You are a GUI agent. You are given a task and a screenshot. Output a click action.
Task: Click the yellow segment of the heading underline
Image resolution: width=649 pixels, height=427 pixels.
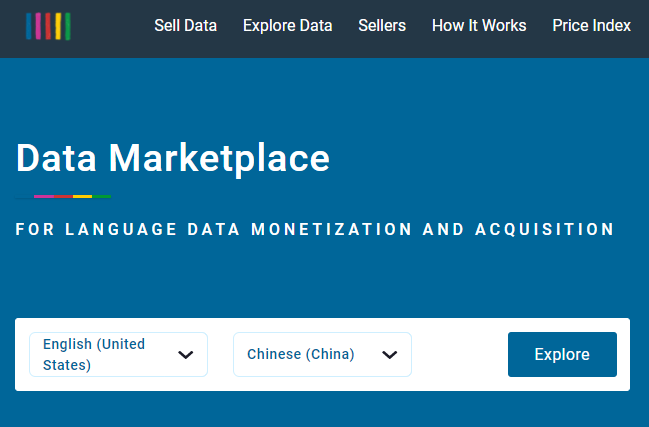click(x=82, y=196)
